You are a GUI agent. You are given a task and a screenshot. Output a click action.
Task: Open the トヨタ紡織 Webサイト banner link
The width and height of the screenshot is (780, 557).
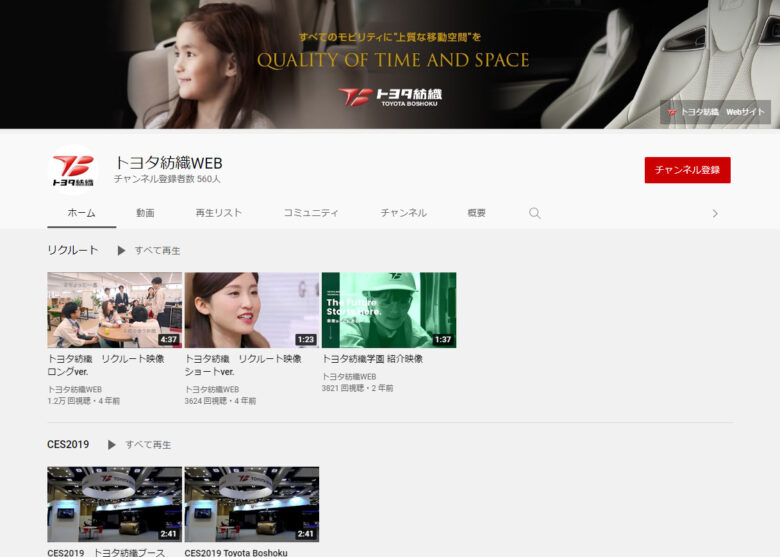715,112
